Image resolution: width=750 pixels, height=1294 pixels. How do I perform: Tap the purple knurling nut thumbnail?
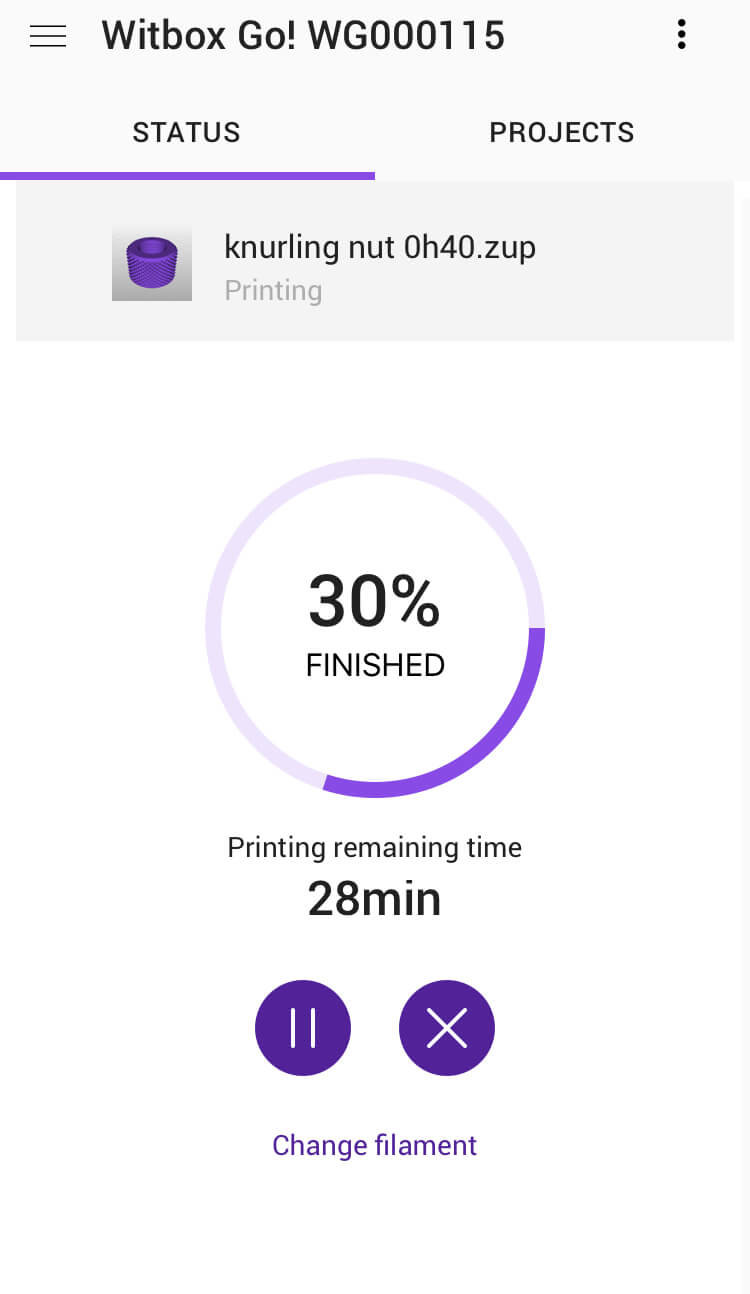pos(152,264)
